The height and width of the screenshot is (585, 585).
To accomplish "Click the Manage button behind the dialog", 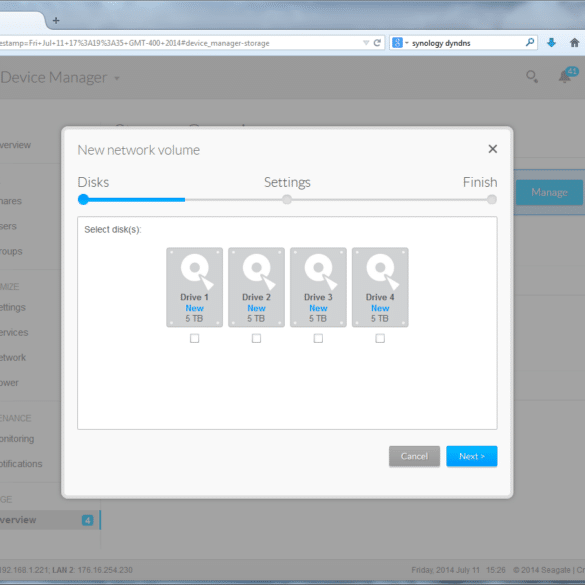I will pos(549,193).
